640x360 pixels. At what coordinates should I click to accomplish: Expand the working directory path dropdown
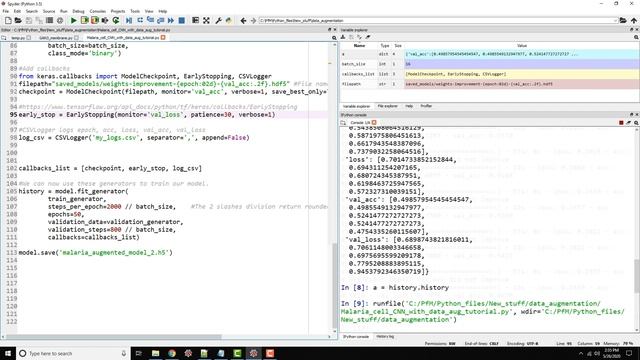615,20
